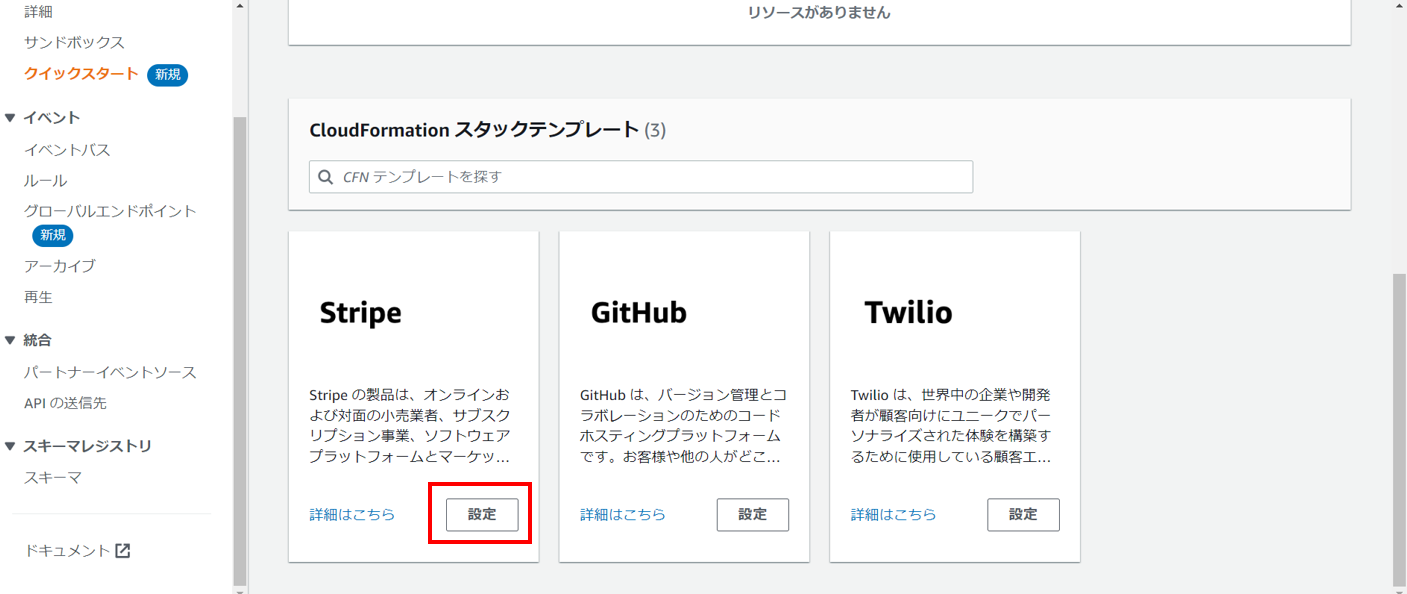Click the sidebar vertical scrollbar
The image size is (1407, 594).
239,350
